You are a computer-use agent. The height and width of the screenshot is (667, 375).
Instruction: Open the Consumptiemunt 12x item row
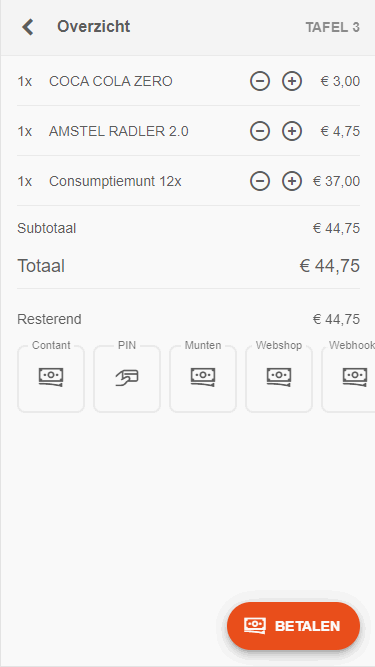click(188, 182)
